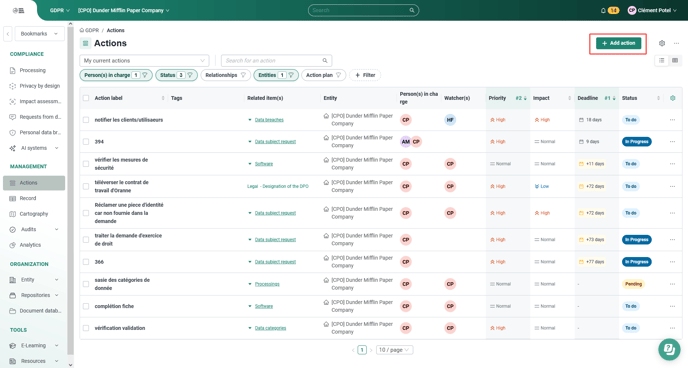Screen dimensions: 688x368
Task: Open the Relationships filter chip
Action: [x=226, y=75]
